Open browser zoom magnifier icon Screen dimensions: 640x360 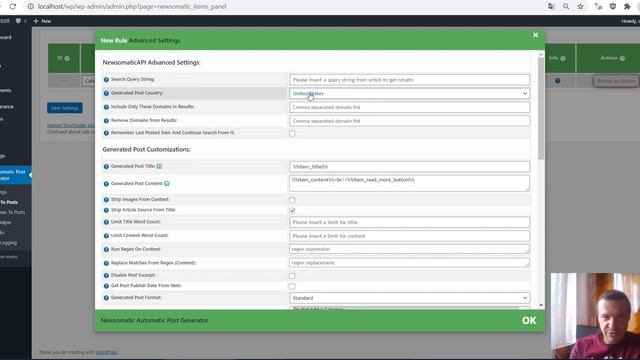(x=566, y=7)
